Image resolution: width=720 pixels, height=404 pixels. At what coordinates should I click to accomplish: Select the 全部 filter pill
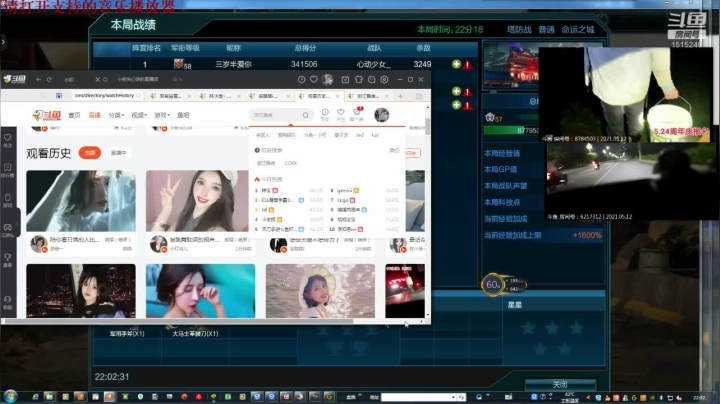pyautogui.click(x=90, y=152)
